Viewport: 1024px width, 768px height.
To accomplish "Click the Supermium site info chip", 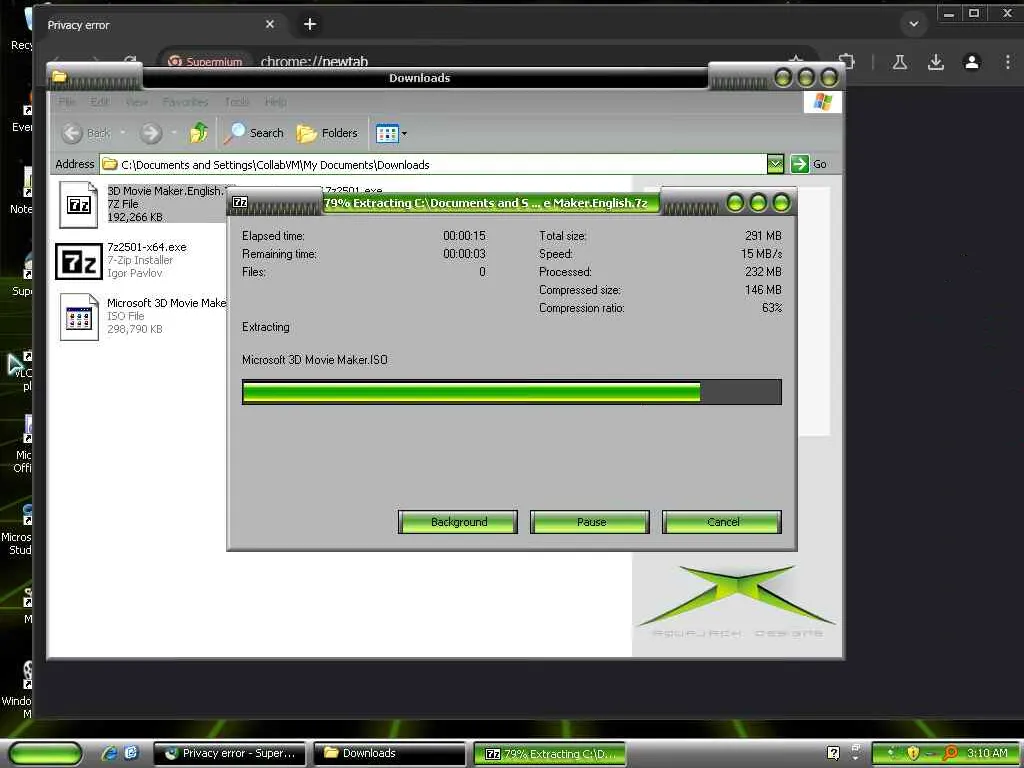I will coord(205,61).
